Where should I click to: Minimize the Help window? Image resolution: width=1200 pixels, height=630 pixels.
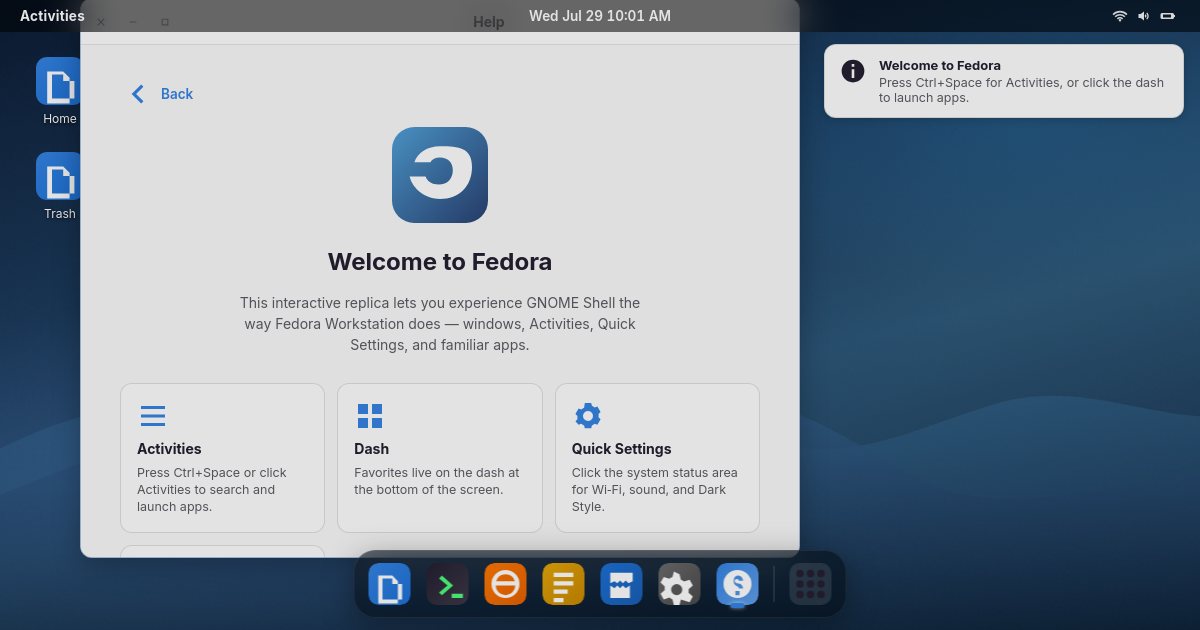tap(133, 22)
